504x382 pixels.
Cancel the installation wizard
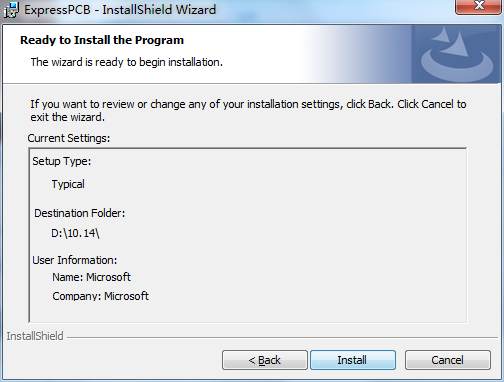click(448, 360)
